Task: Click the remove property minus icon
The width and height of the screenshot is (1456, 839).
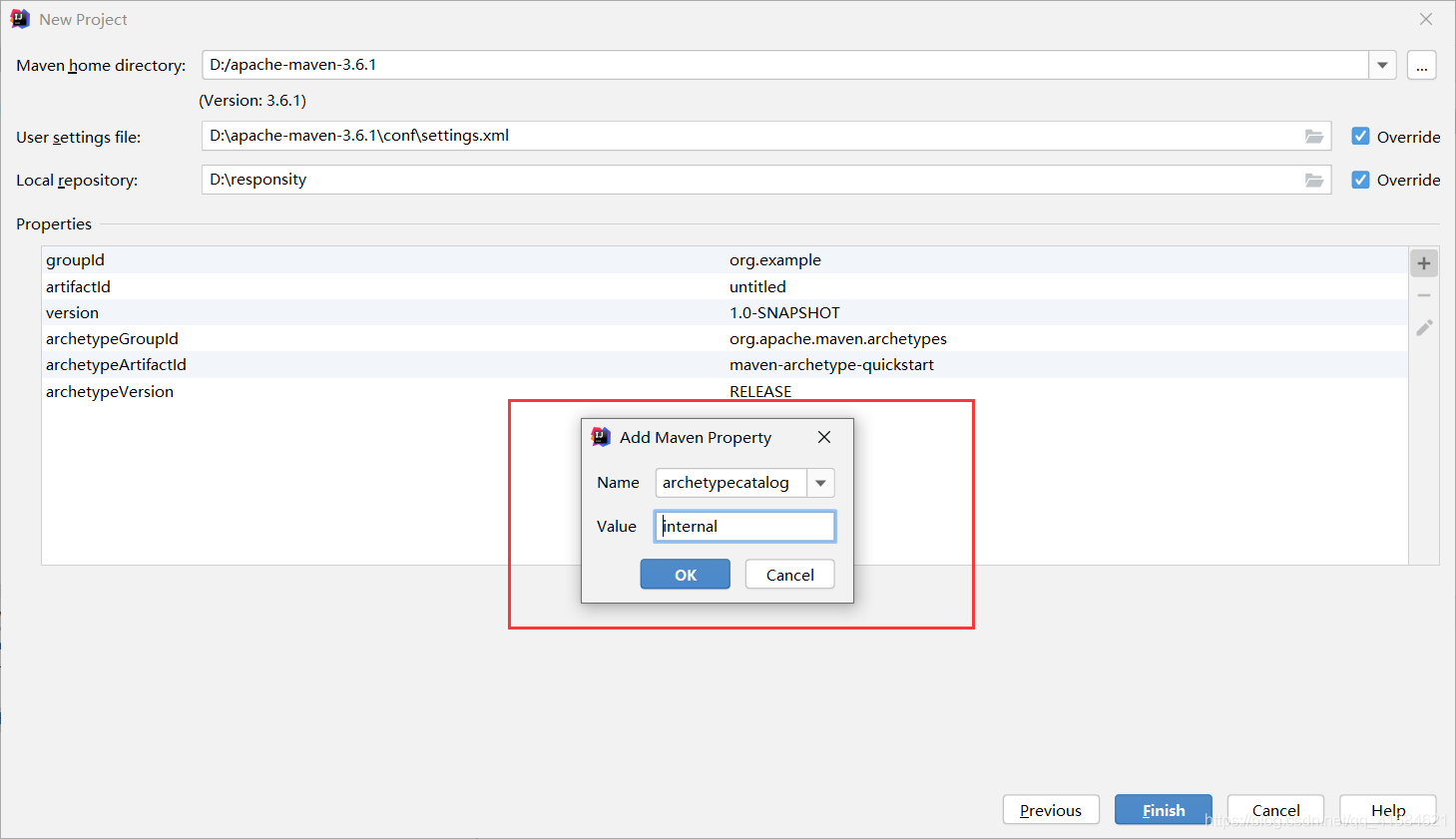Action: (1423, 295)
